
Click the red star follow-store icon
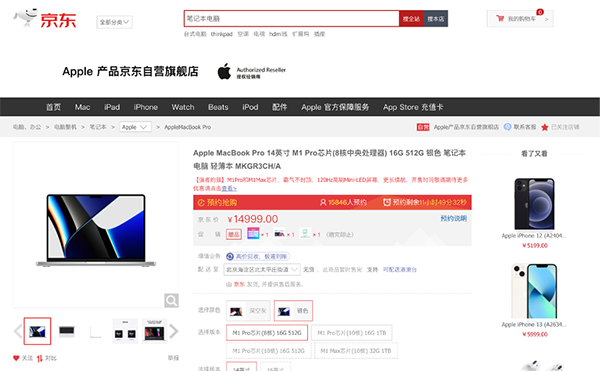click(545, 127)
